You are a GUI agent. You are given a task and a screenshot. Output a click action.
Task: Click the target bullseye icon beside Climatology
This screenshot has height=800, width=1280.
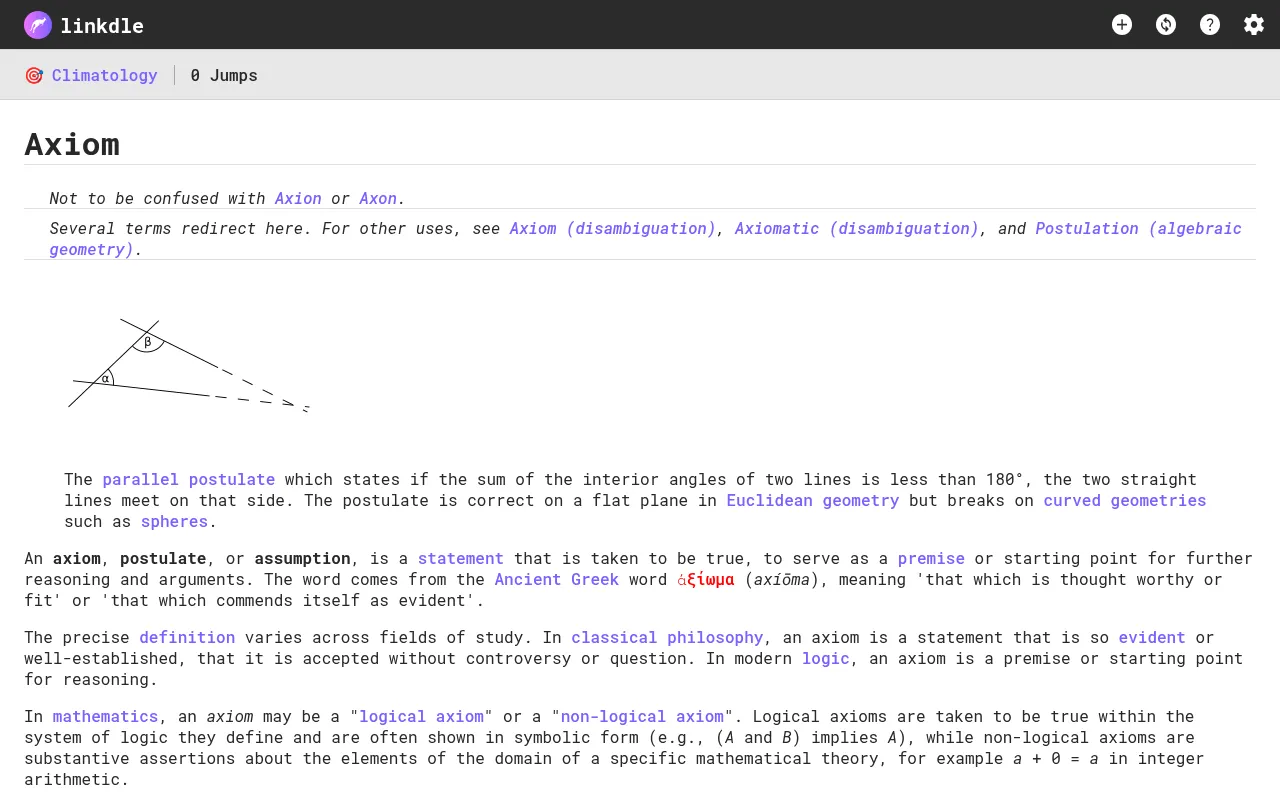34,75
